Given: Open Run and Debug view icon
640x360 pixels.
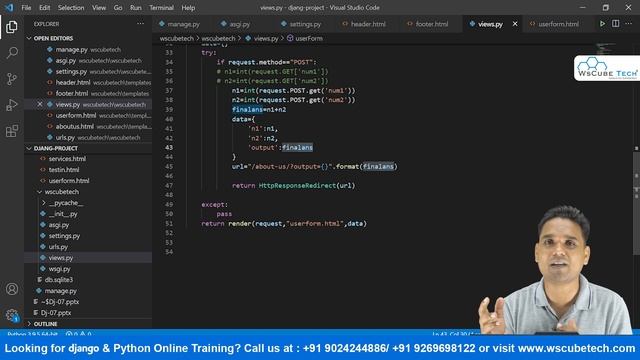Looking at the screenshot, I should coord(12,105).
